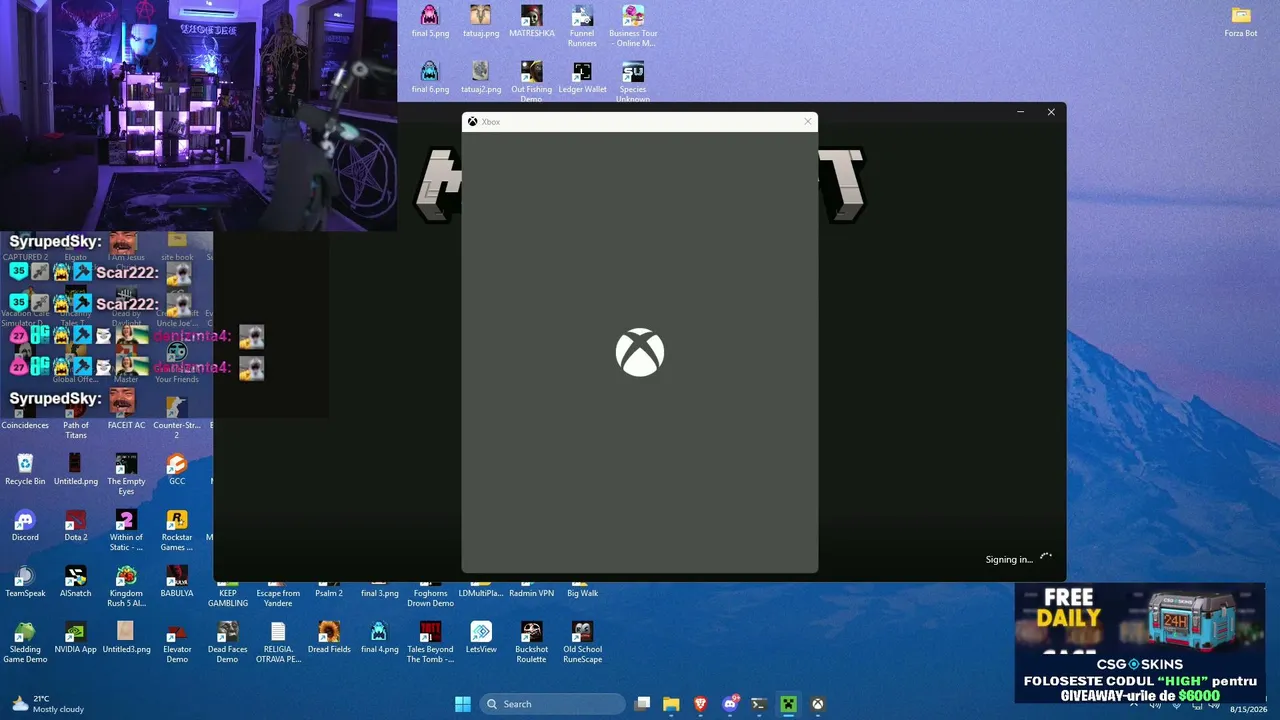Select the Business Tour desktop shortcut

(633, 26)
